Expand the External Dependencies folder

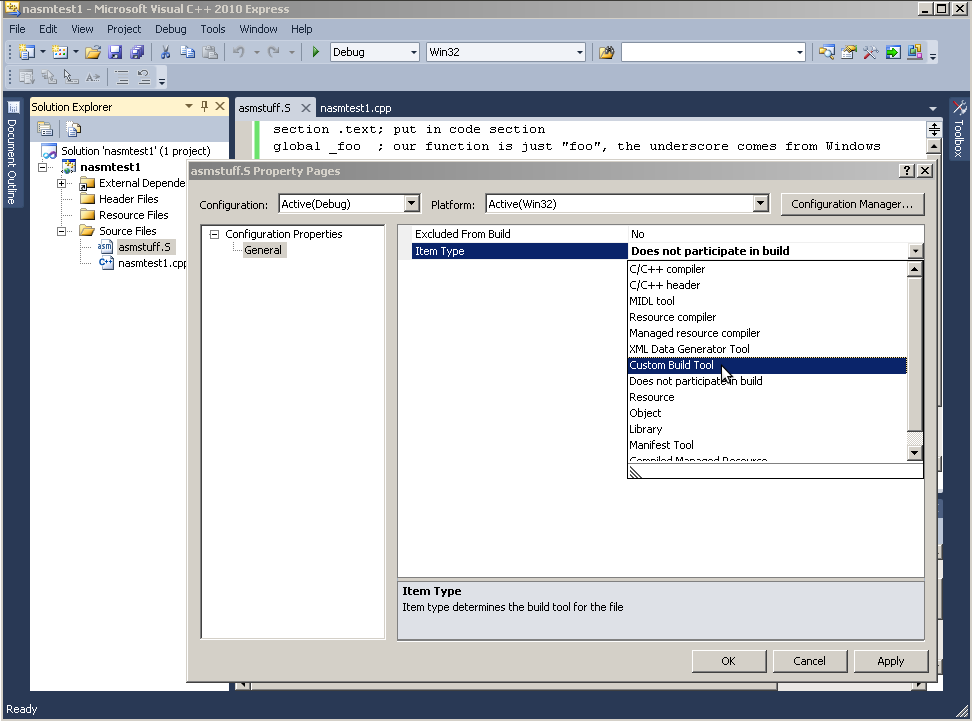[x=61, y=183]
